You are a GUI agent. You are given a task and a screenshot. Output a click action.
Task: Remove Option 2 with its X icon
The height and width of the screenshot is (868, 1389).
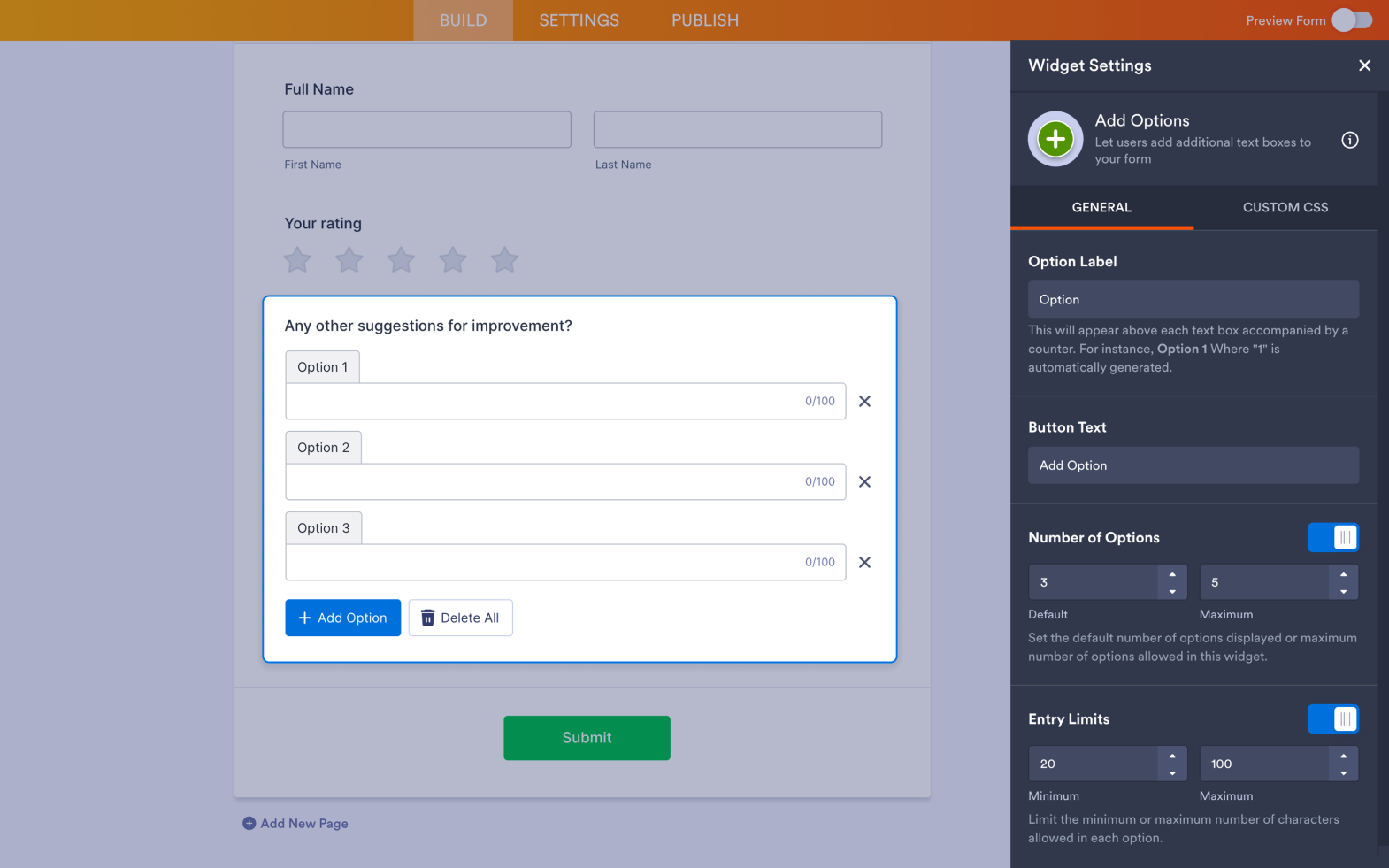click(865, 481)
